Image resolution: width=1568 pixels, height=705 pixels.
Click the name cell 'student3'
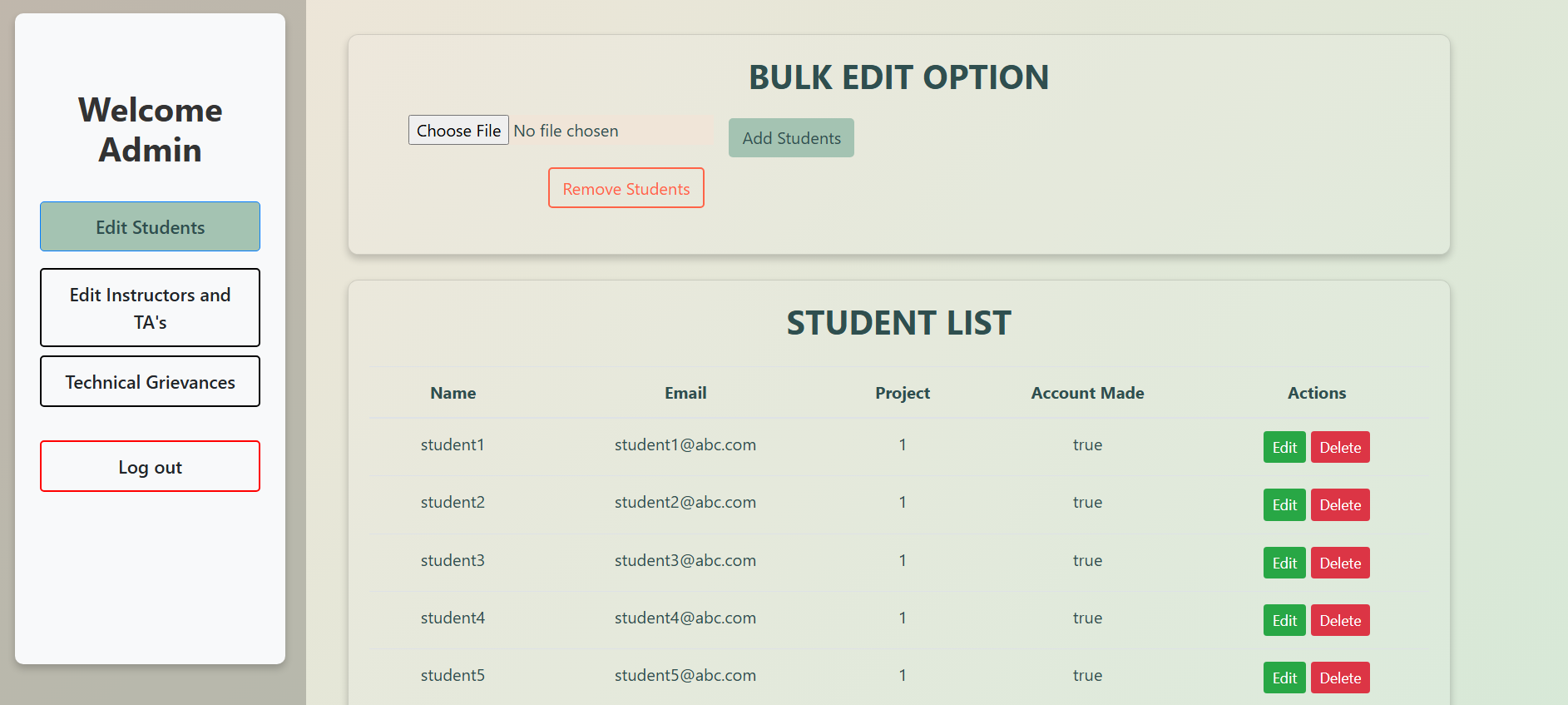(453, 560)
